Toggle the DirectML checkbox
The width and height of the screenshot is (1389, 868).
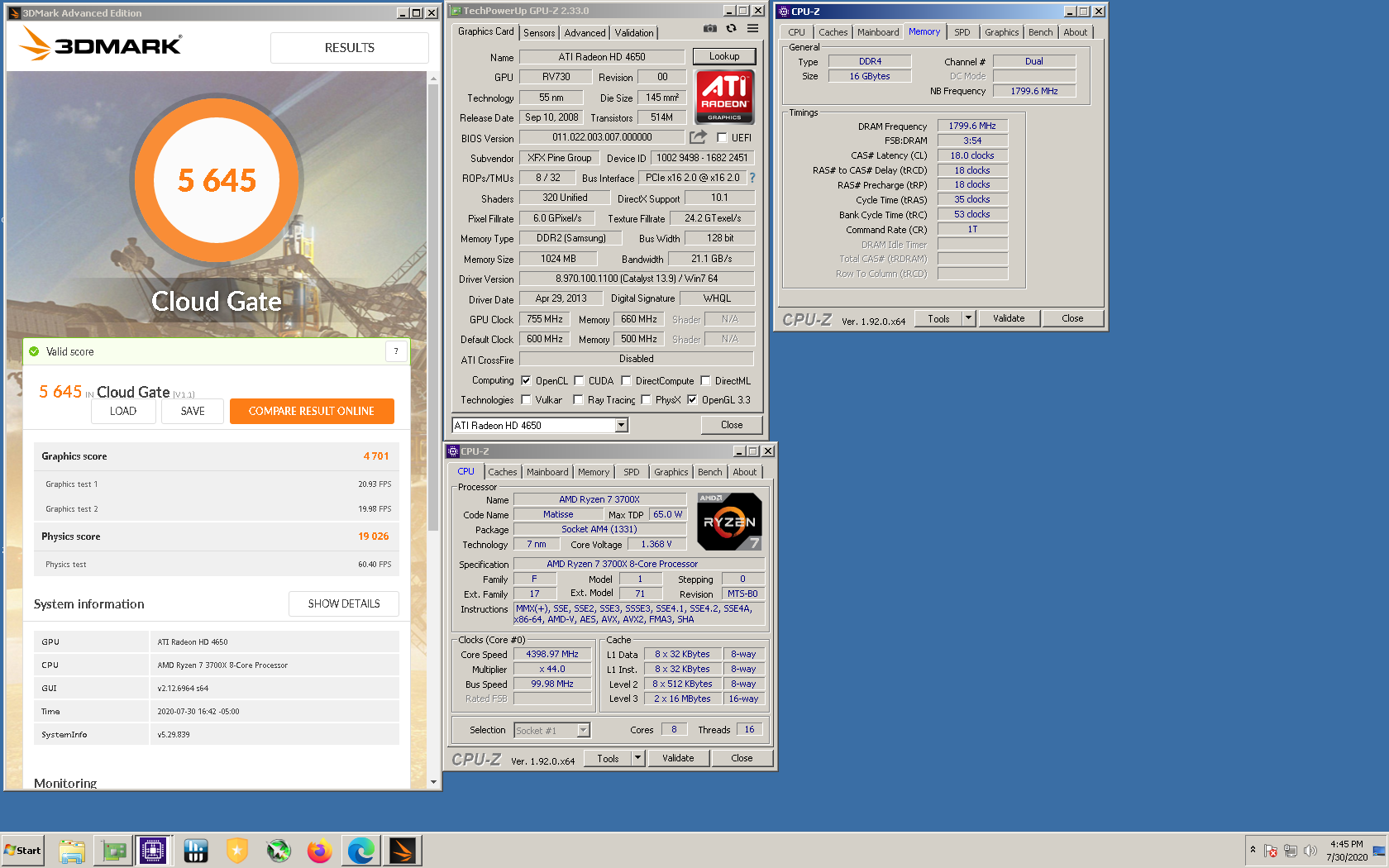pyautogui.click(x=705, y=381)
